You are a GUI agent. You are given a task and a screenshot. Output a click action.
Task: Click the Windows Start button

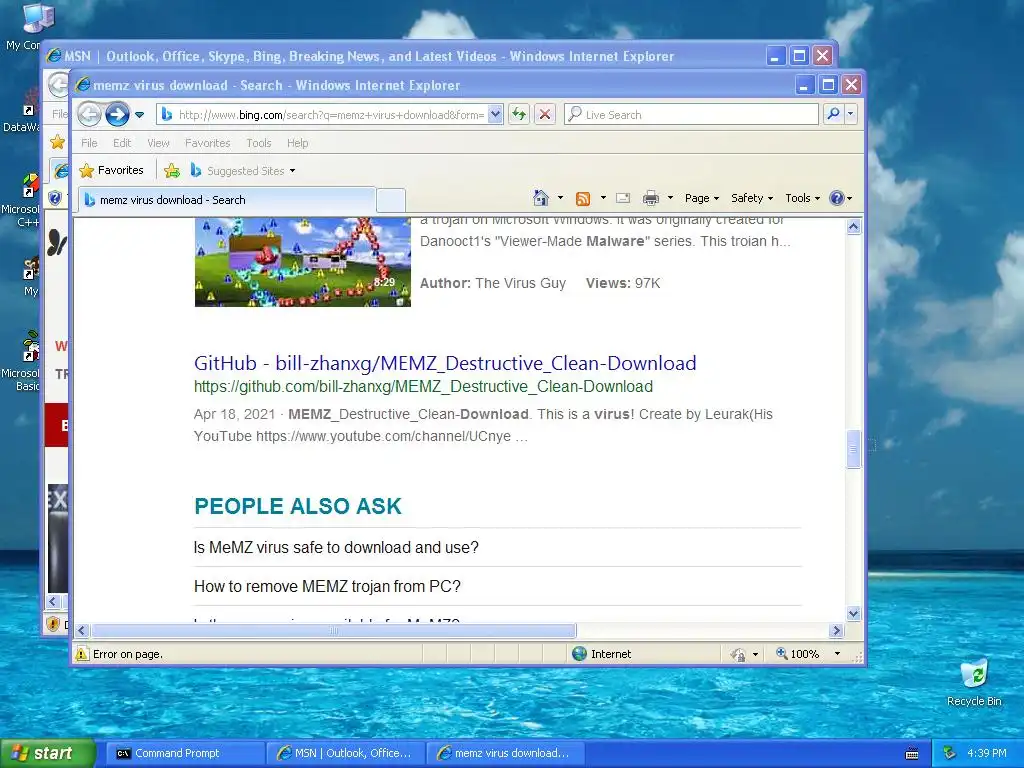tap(48, 754)
